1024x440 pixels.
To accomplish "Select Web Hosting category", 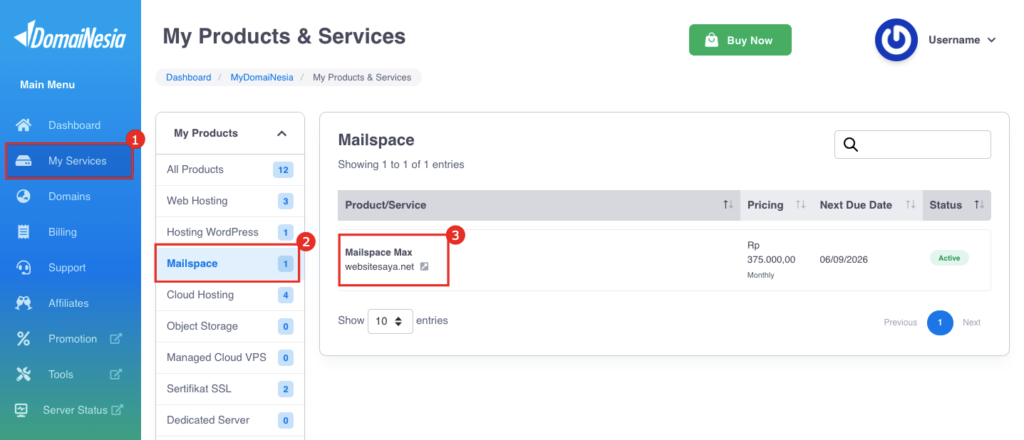I will point(230,201).
